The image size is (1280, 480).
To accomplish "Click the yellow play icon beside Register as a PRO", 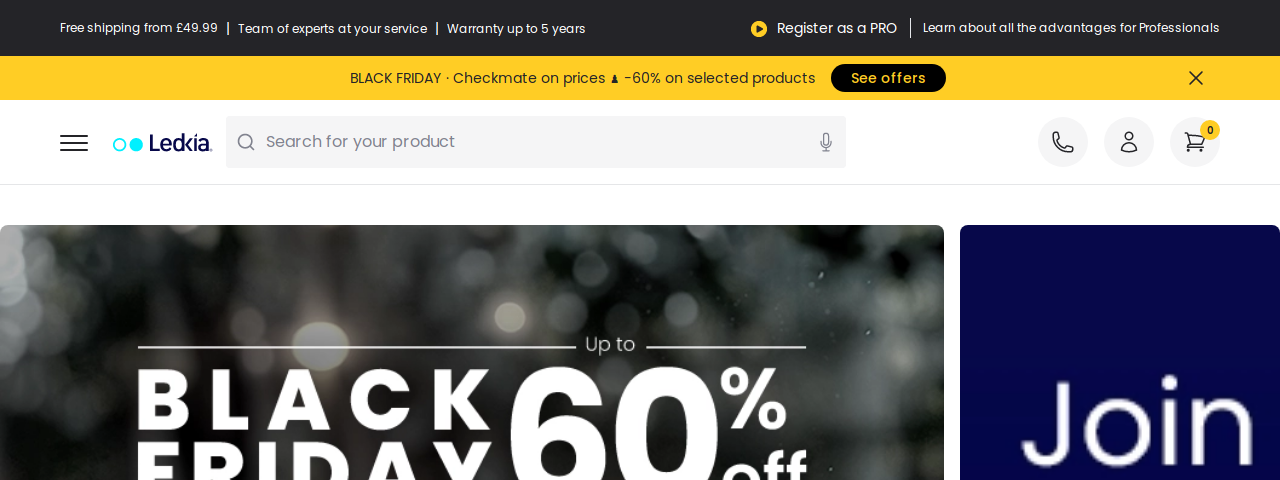I will (759, 28).
